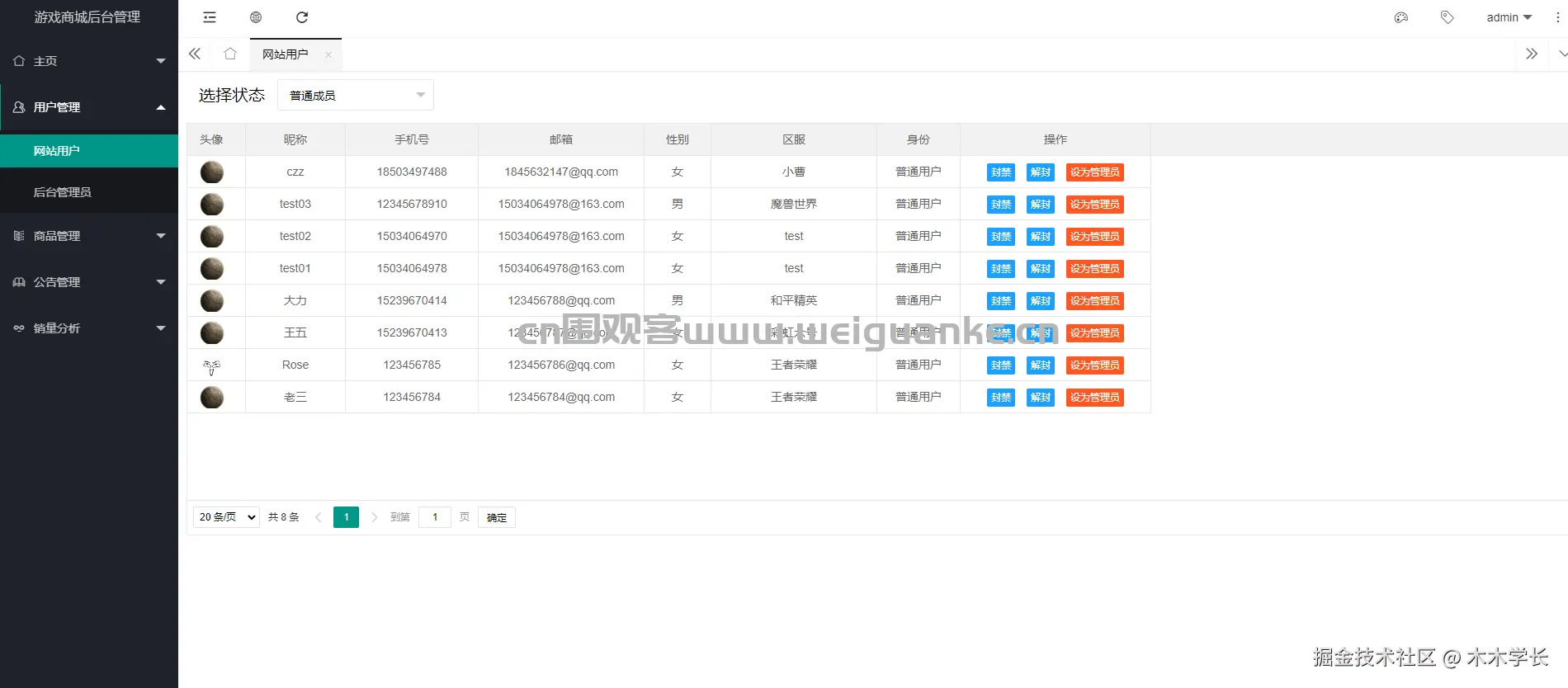Set test01 as administrator
Image resolution: width=1568 pixels, height=688 pixels.
pyautogui.click(x=1095, y=269)
